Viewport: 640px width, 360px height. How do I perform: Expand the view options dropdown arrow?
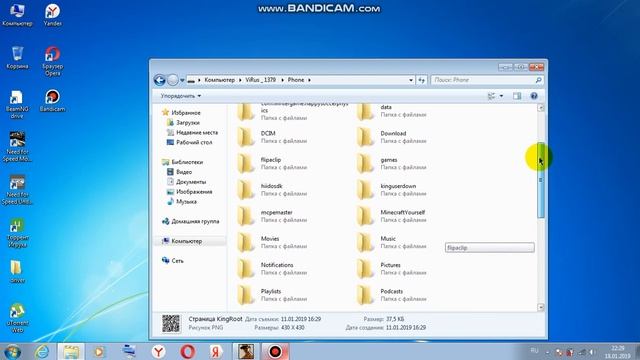click(501, 96)
